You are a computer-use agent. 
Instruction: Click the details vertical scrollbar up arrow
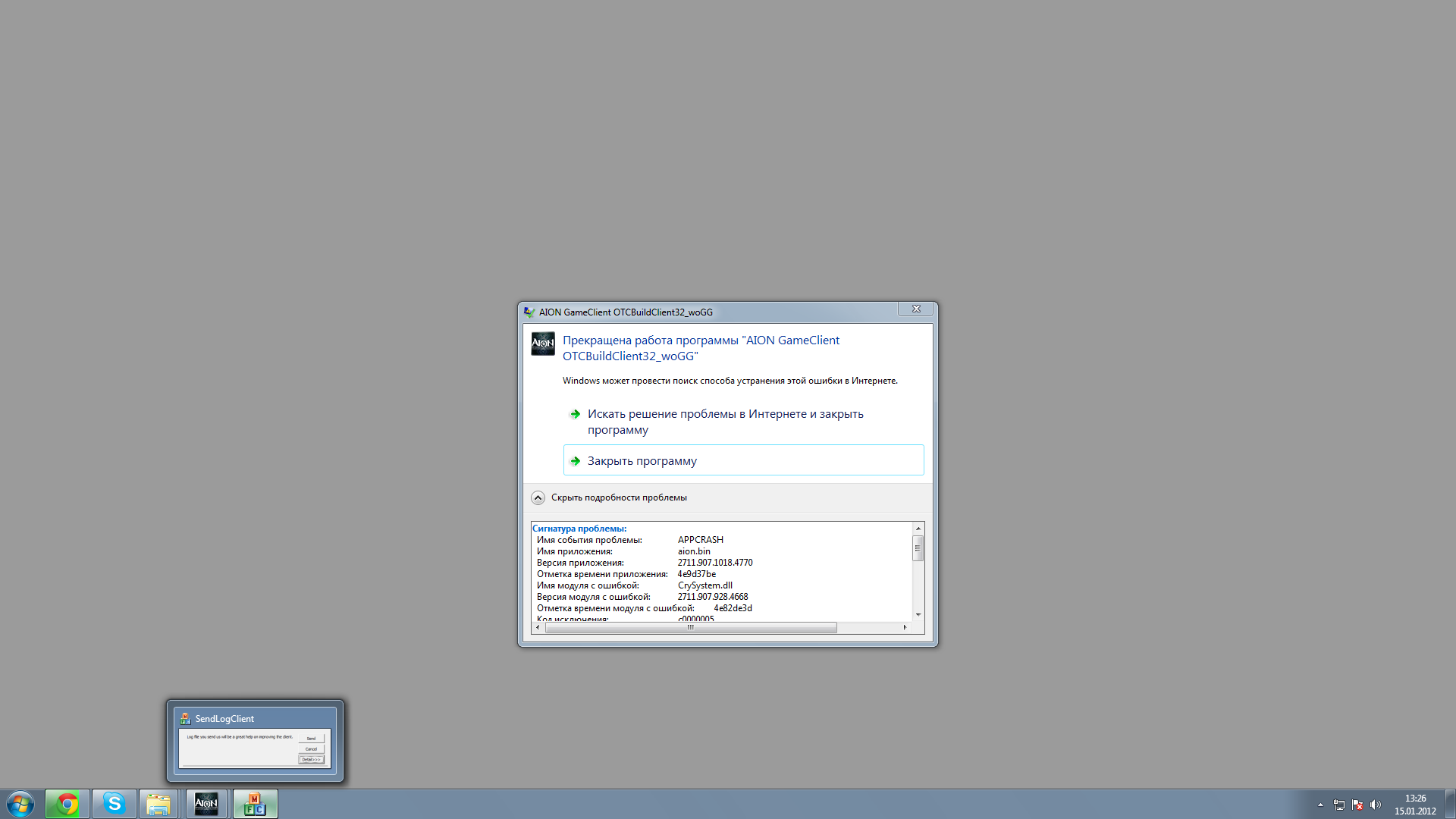point(918,528)
